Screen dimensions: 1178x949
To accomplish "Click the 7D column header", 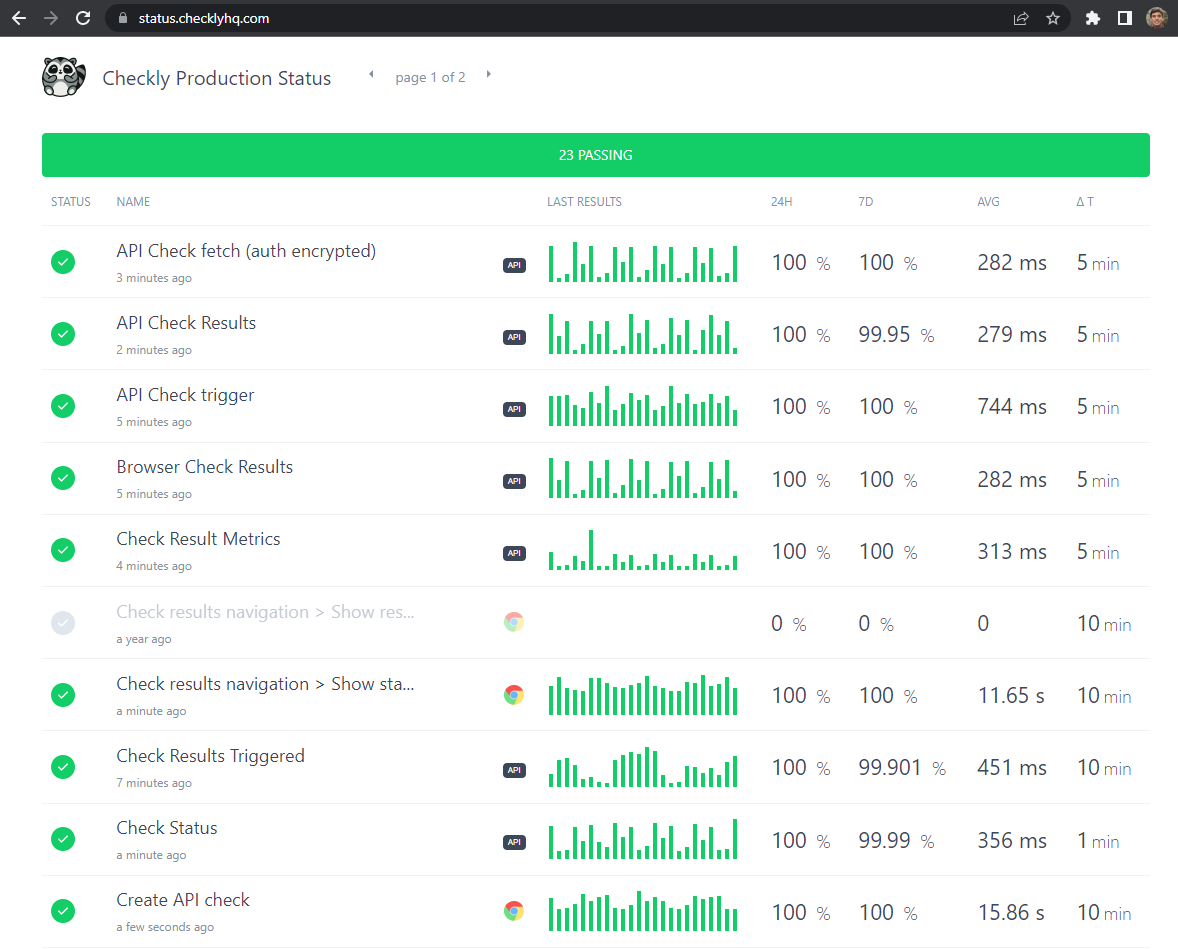I will point(864,201).
